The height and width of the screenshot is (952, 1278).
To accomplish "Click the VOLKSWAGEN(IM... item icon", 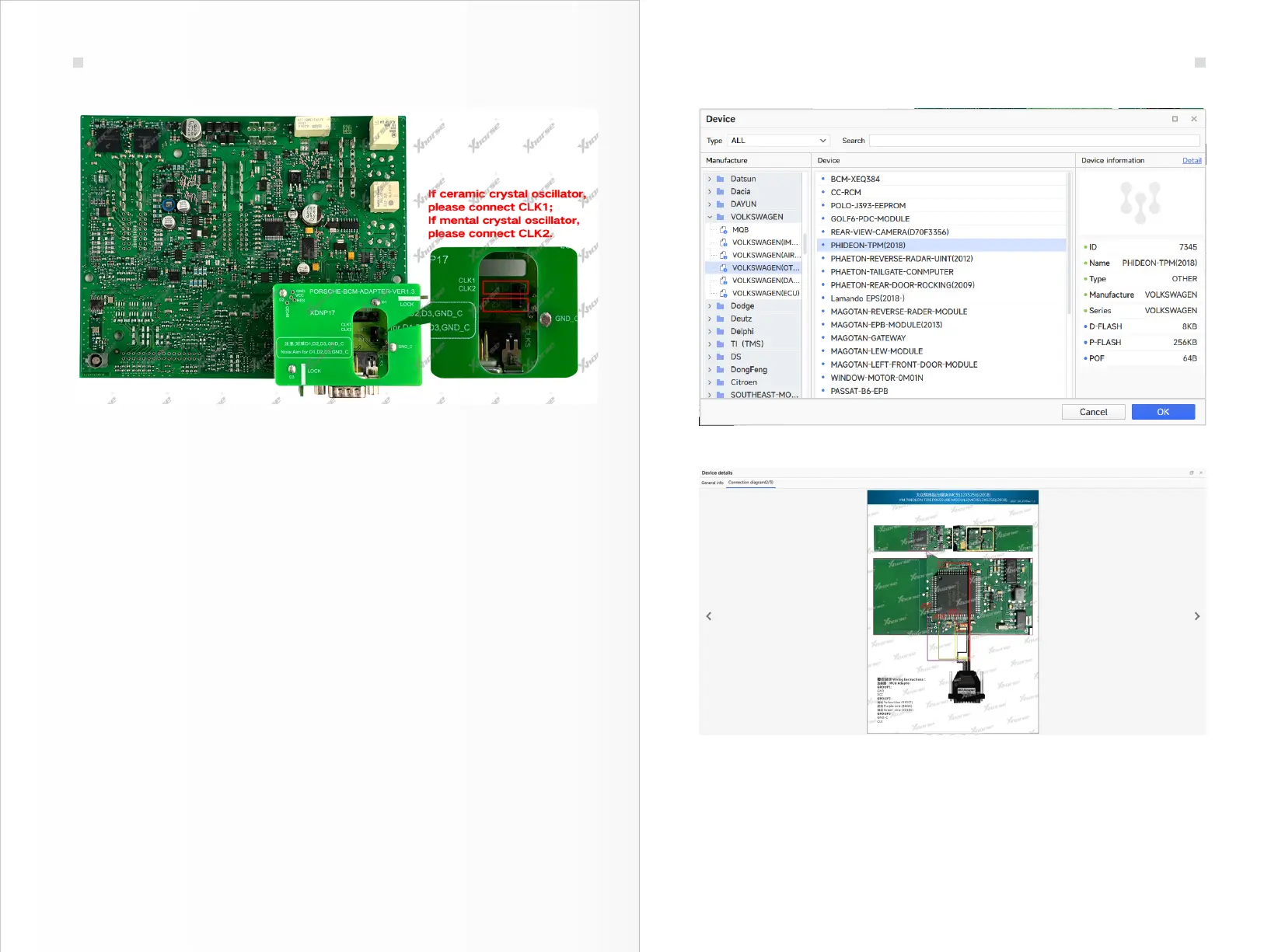I will 723,242.
